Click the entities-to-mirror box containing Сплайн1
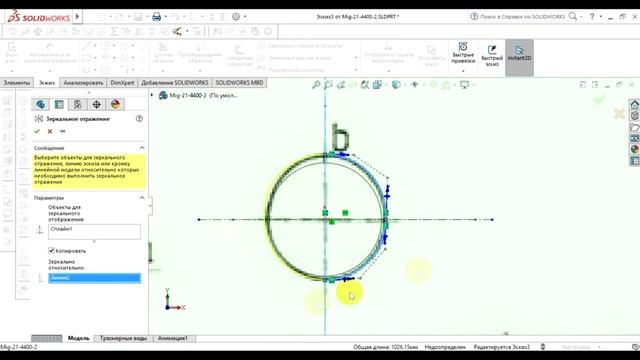The height and width of the screenshot is (360, 640). pyautogui.click(x=94, y=231)
